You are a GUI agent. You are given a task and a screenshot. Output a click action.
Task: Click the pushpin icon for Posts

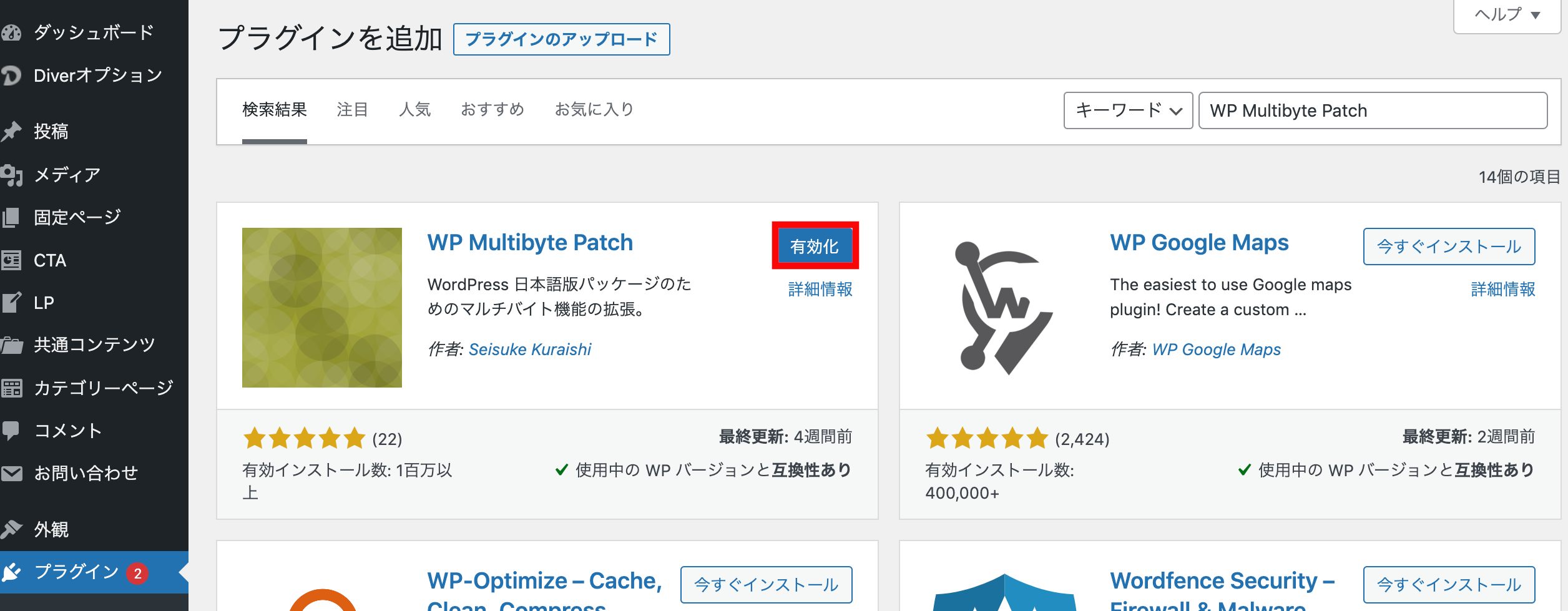[11, 131]
